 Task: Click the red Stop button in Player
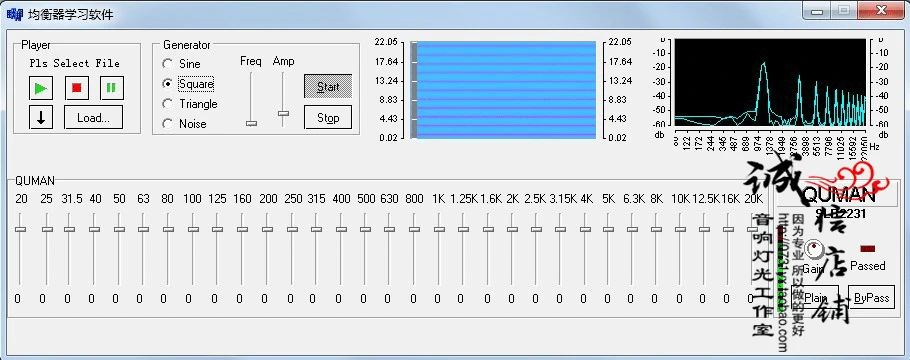pyautogui.click(x=76, y=88)
